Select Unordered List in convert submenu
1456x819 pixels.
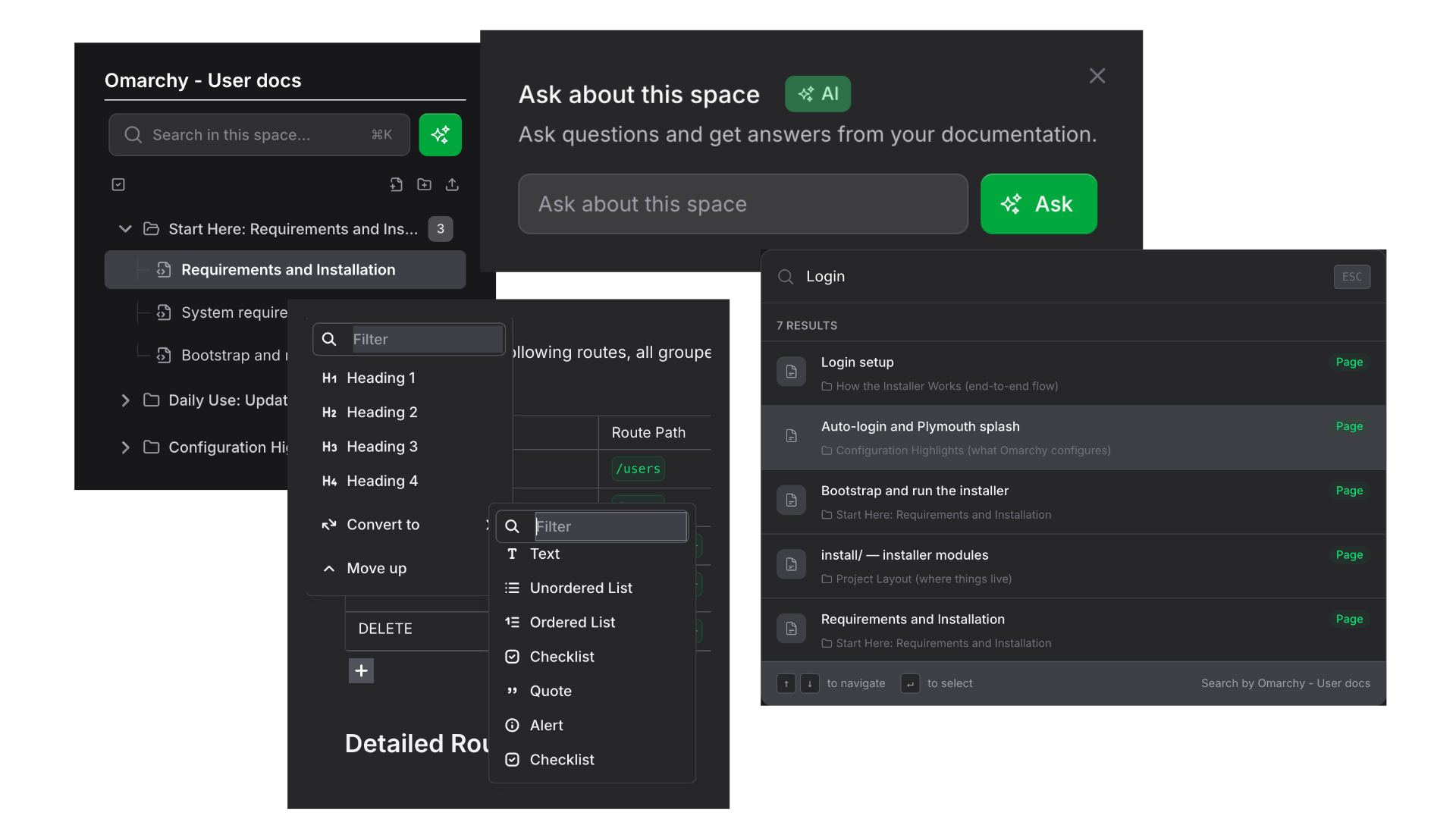click(580, 588)
